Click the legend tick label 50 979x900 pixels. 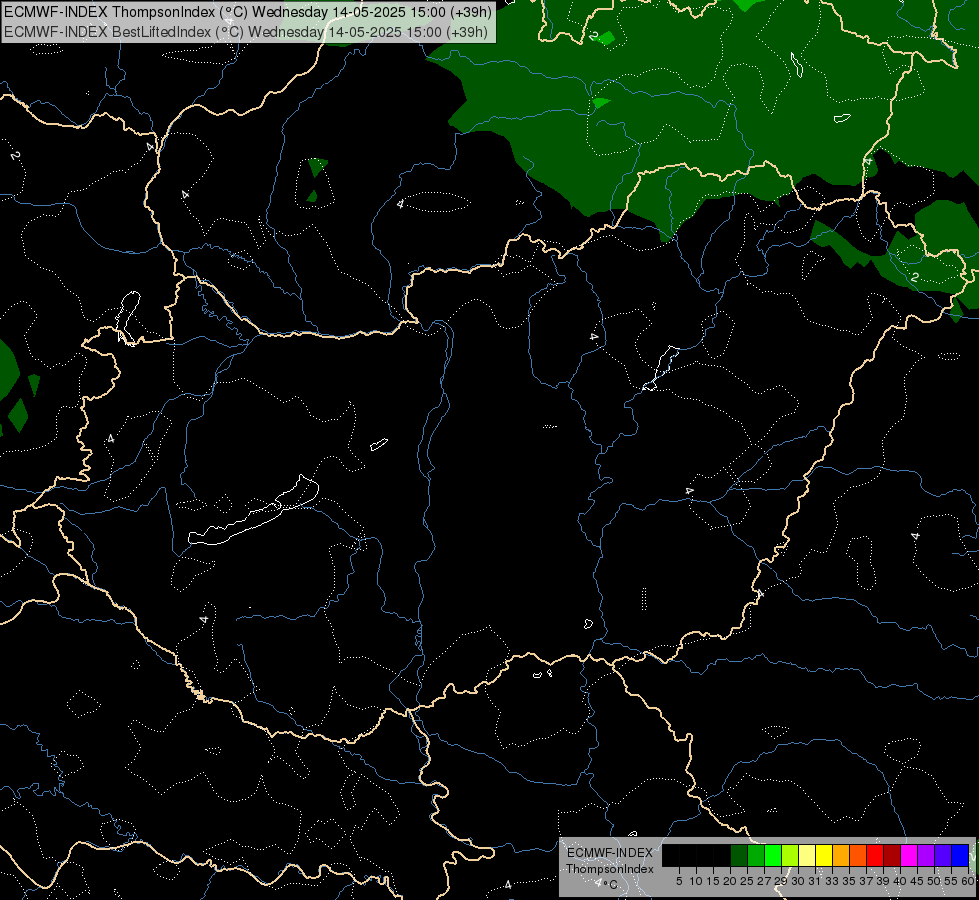pyautogui.click(x=934, y=881)
